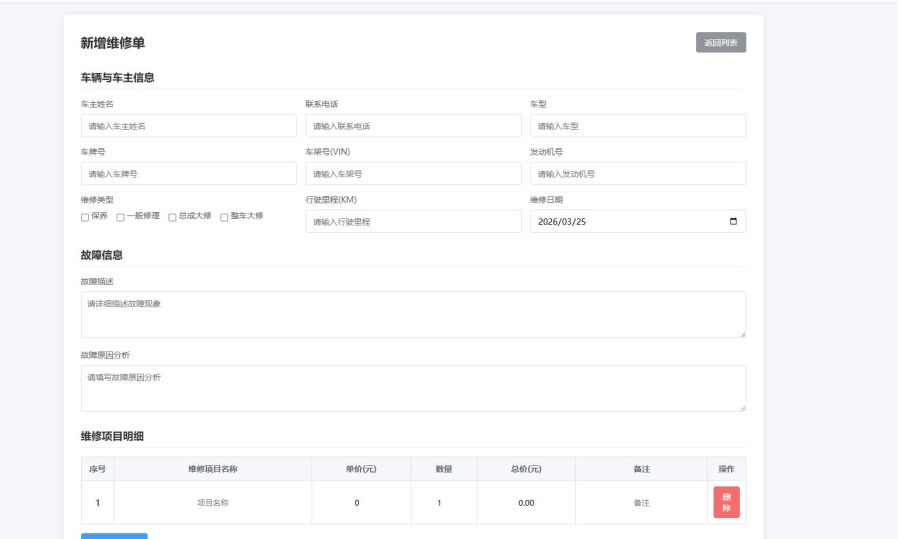Select the 车牌号 input field

(188, 174)
